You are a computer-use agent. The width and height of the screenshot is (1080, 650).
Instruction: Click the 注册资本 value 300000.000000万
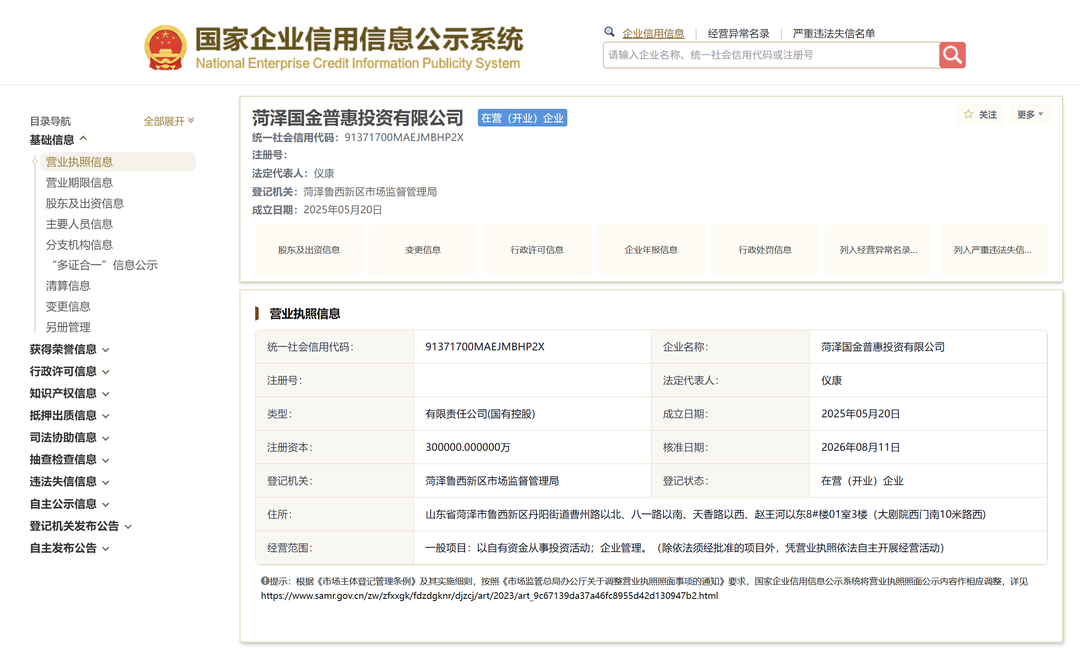click(468, 448)
